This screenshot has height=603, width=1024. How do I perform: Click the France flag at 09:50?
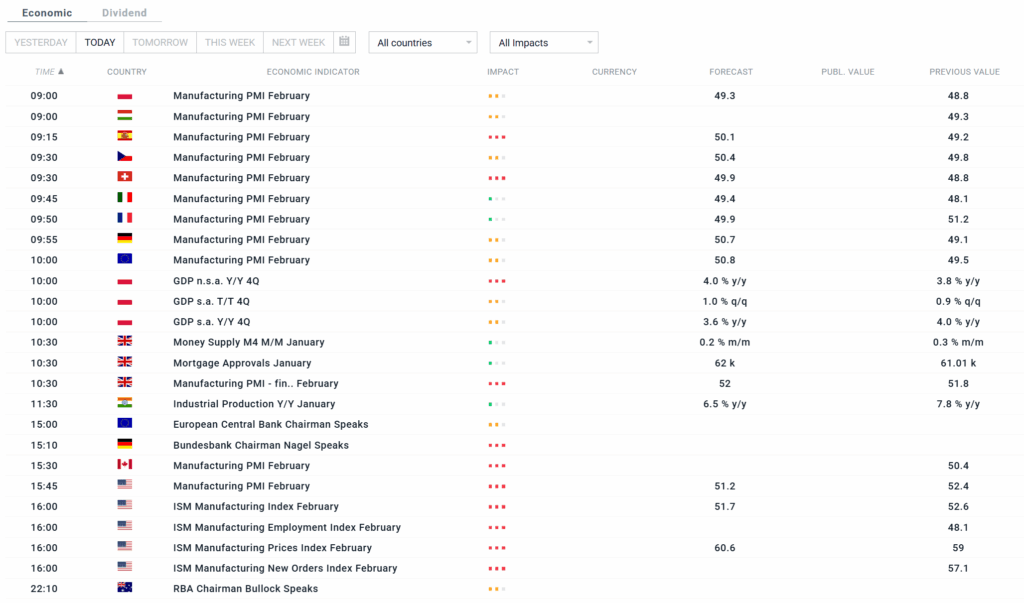click(x=125, y=218)
